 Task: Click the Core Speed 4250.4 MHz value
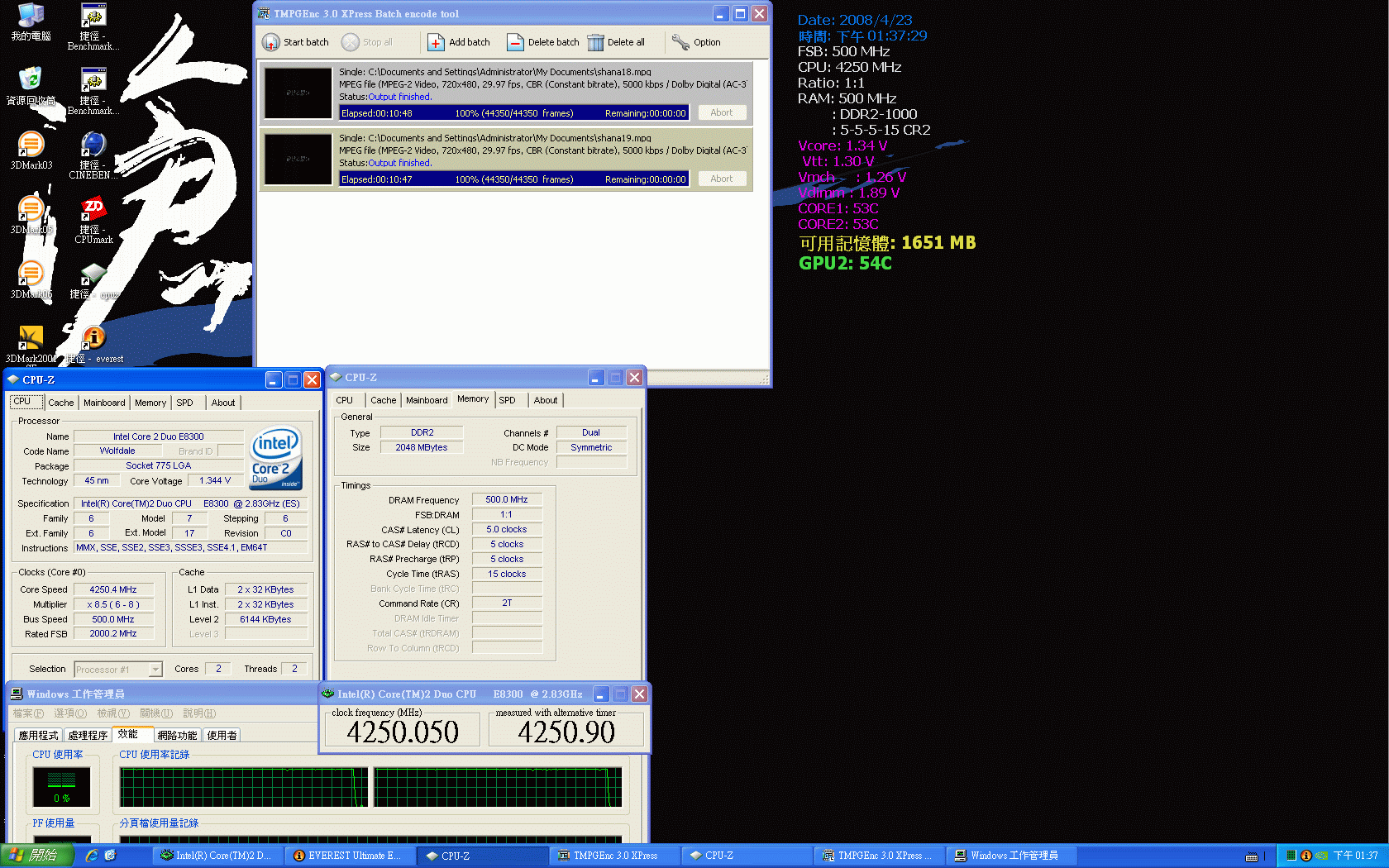[x=113, y=589]
